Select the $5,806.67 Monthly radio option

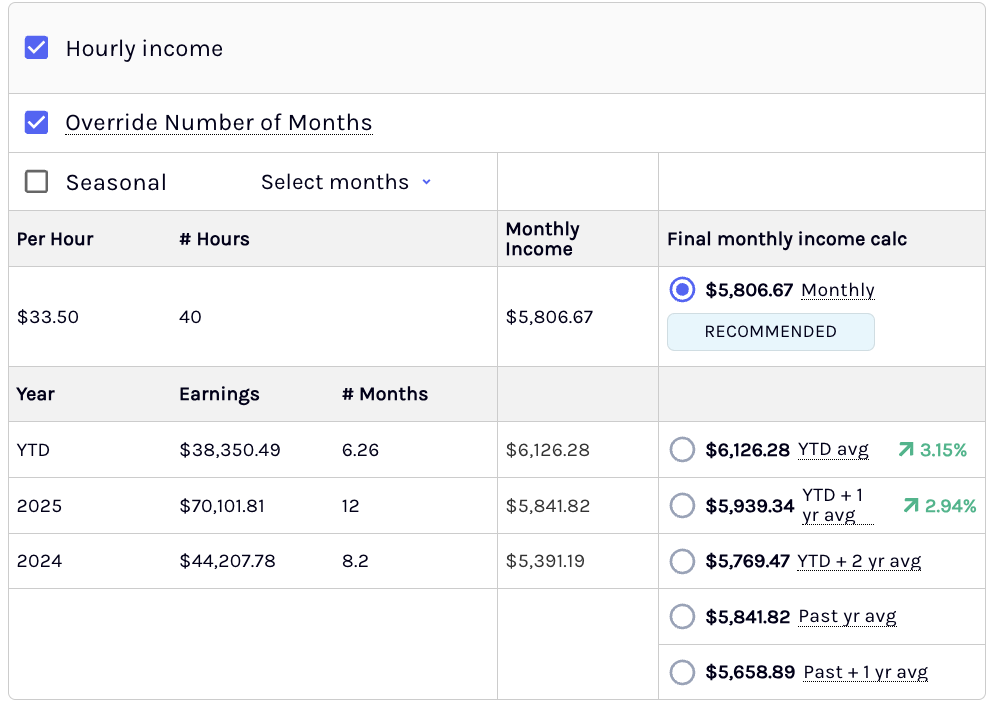[x=682, y=290]
